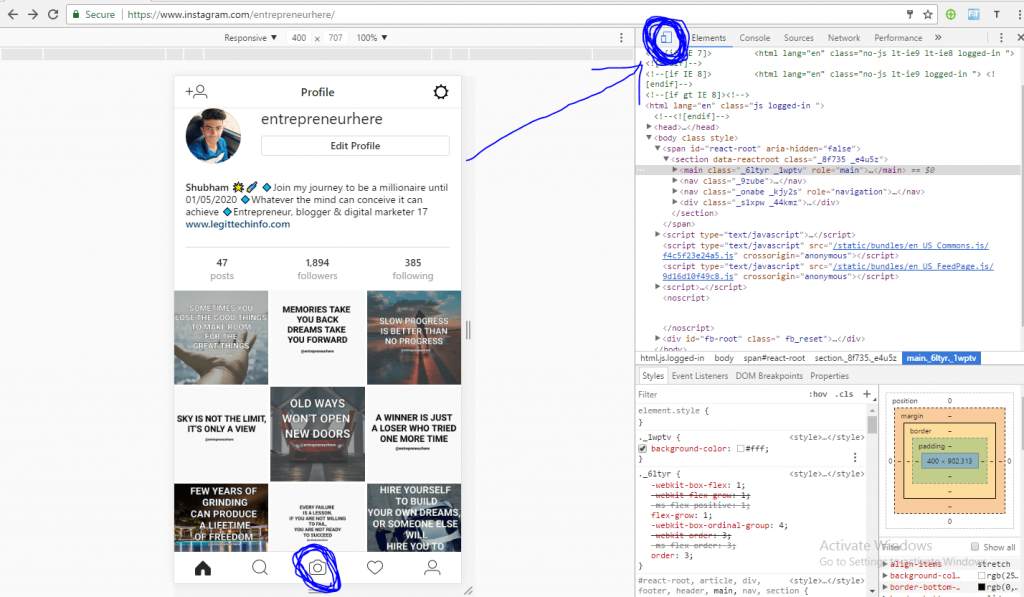Open the Responsive device dropdown
This screenshot has height=597, width=1024.
[x=247, y=37]
